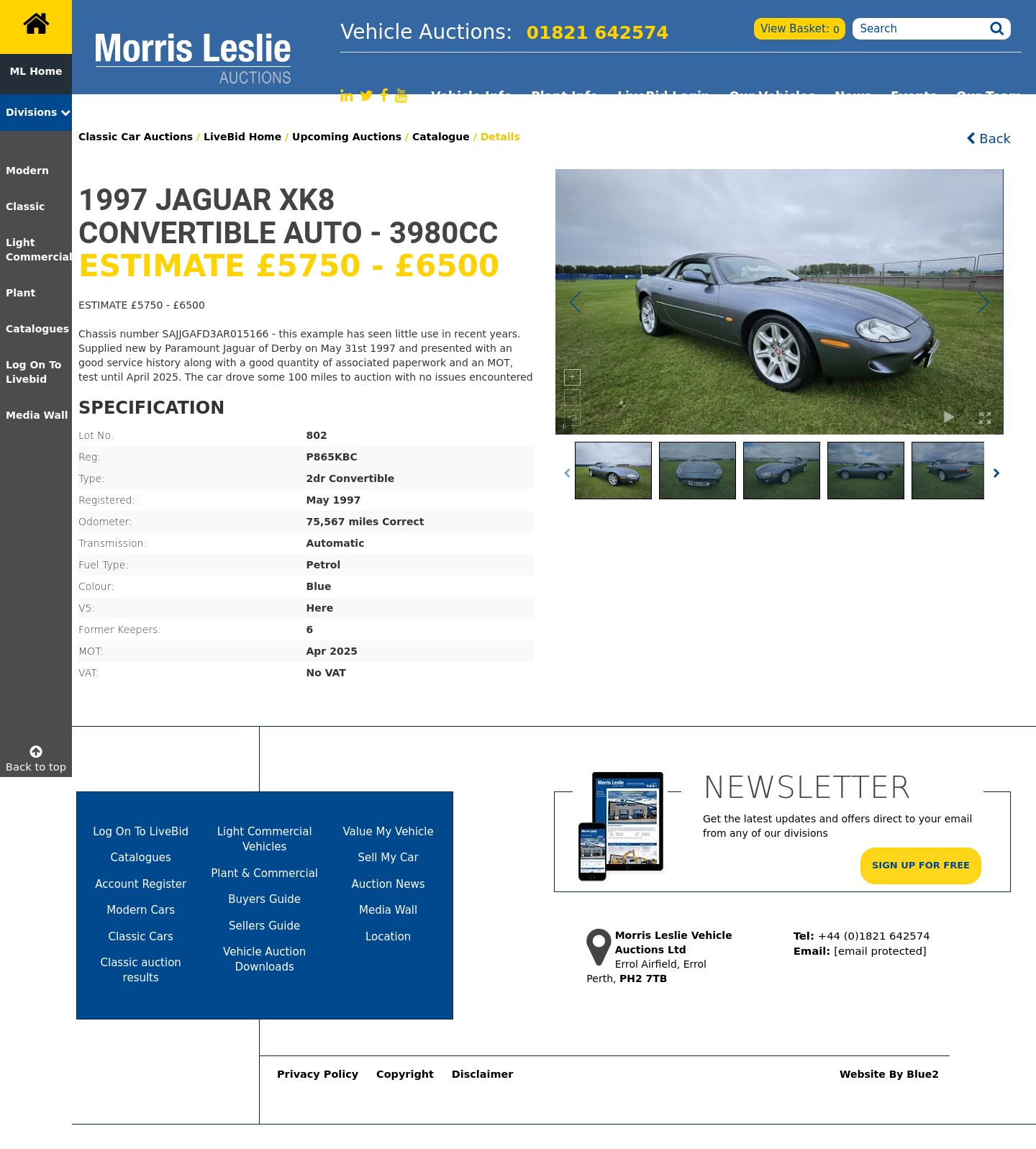Open Catalogues in the sidebar
Screen dimensions: 1036x1149
coord(37,329)
